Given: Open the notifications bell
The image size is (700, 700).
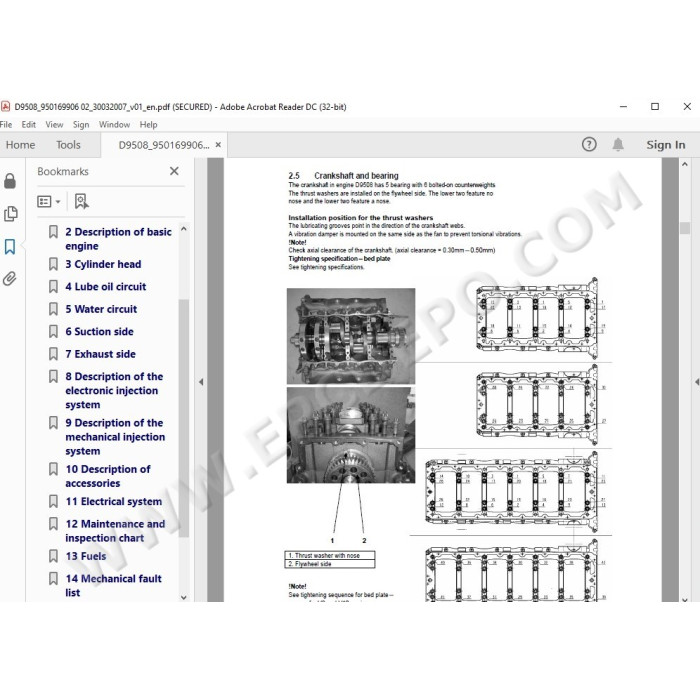Looking at the screenshot, I should 618,145.
